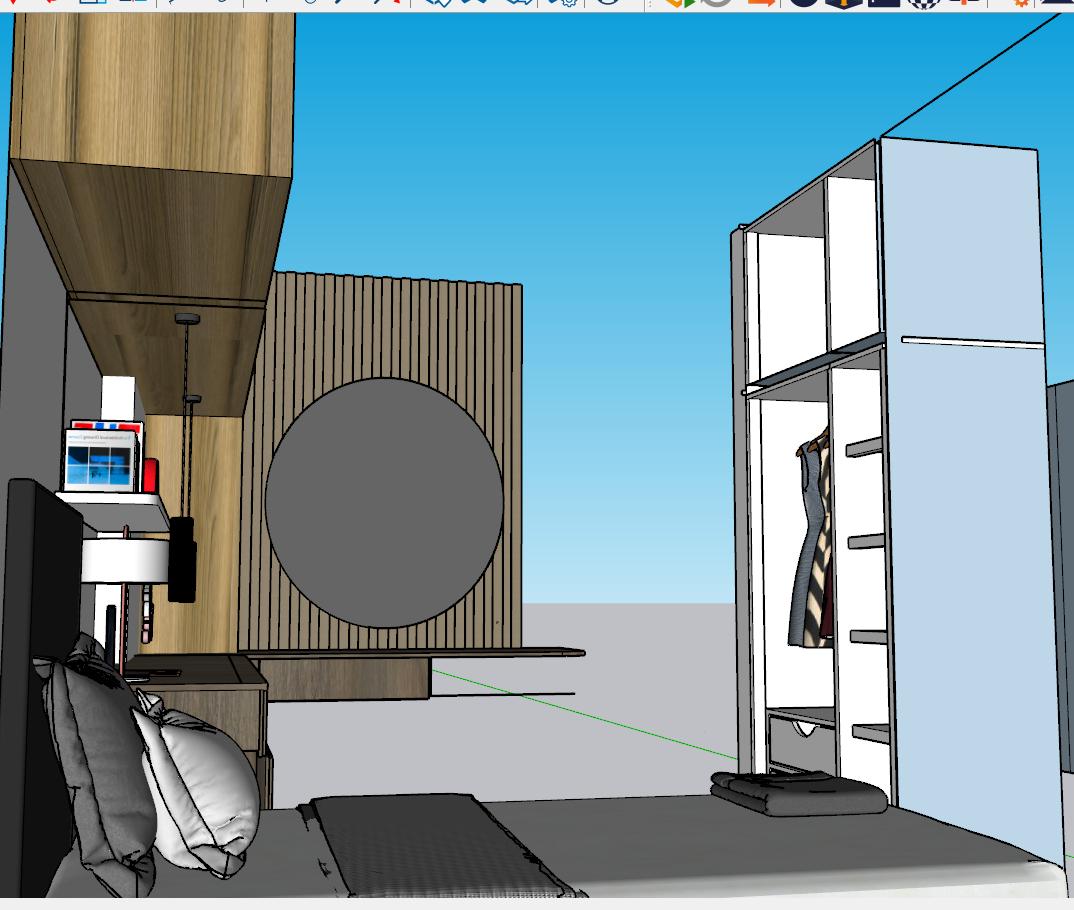This screenshot has height=910, width=1074.
Task: Click the orange gear icon at far right
Action: [1021, 3]
